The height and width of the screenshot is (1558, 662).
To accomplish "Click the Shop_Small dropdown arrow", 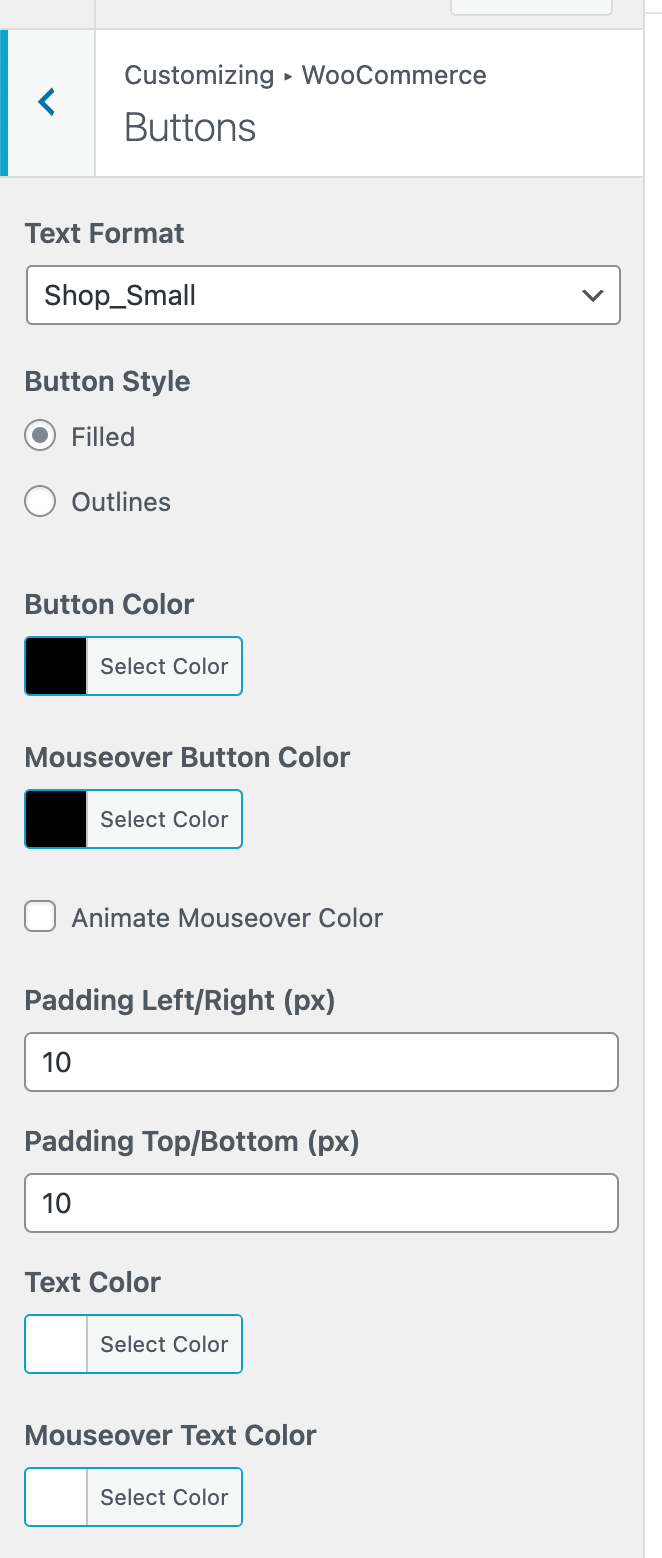I will click(x=592, y=295).
